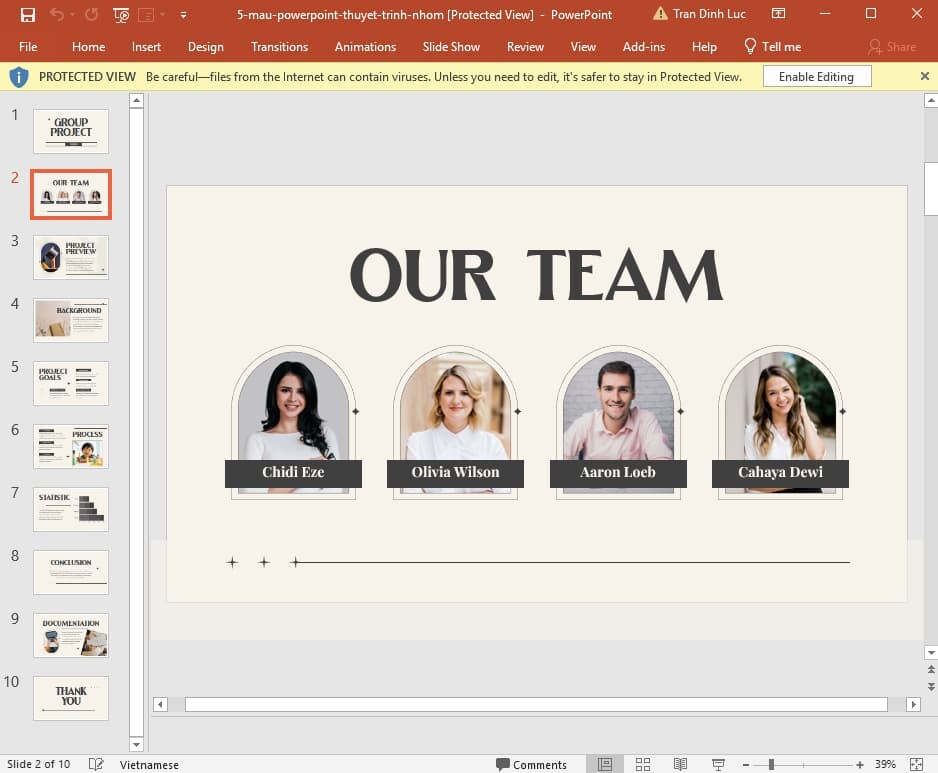
Task: Select Normal view in the status bar
Action: pyautogui.click(x=604, y=764)
